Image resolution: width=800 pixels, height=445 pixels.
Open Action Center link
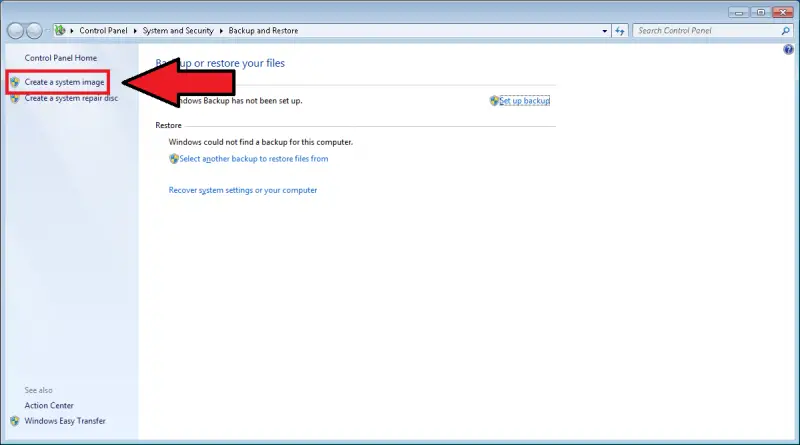click(49, 406)
